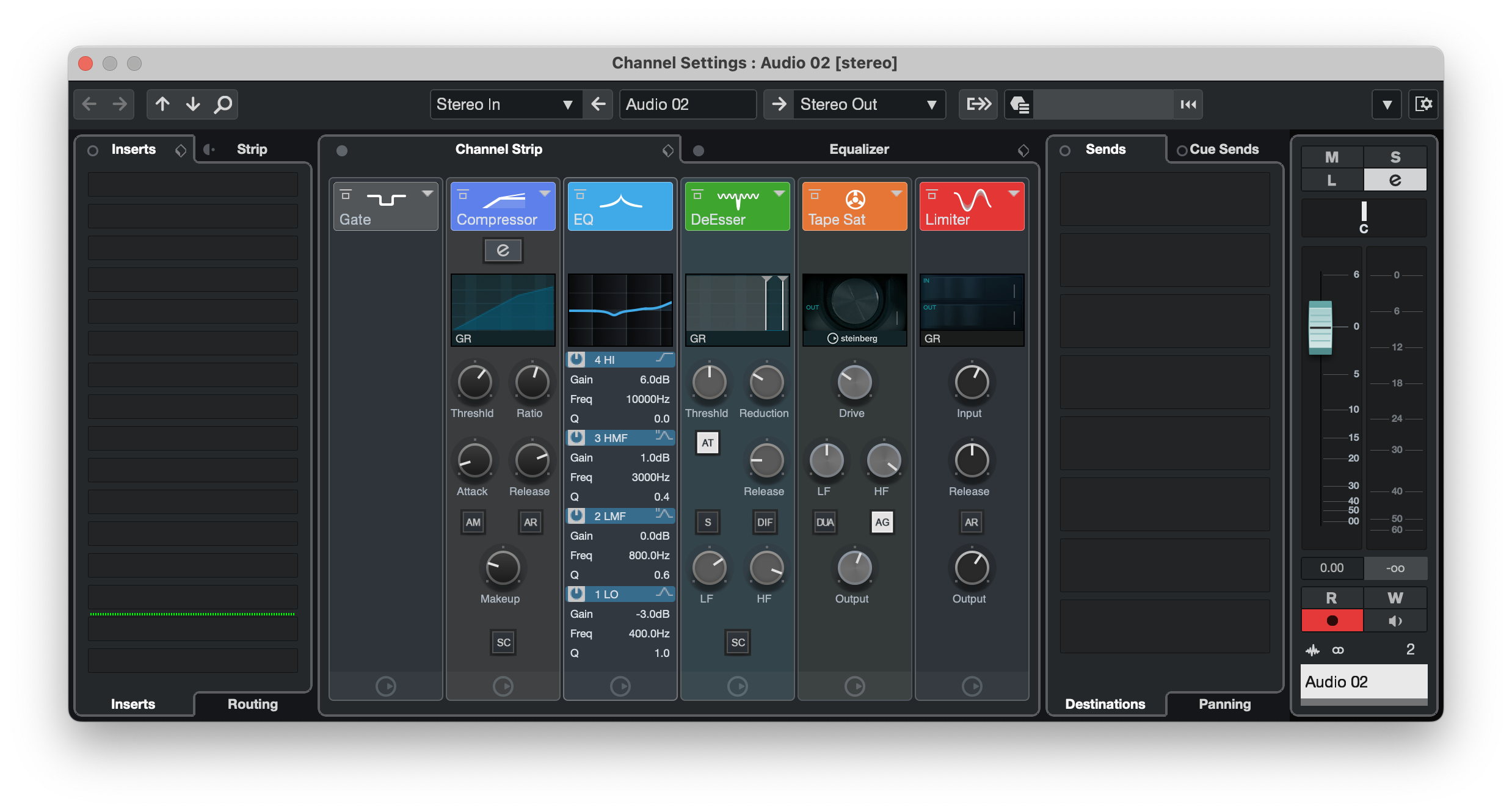Open the Gate module dropdown arrow
Viewport: 1512px width, 812px height.
pyautogui.click(x=427, y=192)
